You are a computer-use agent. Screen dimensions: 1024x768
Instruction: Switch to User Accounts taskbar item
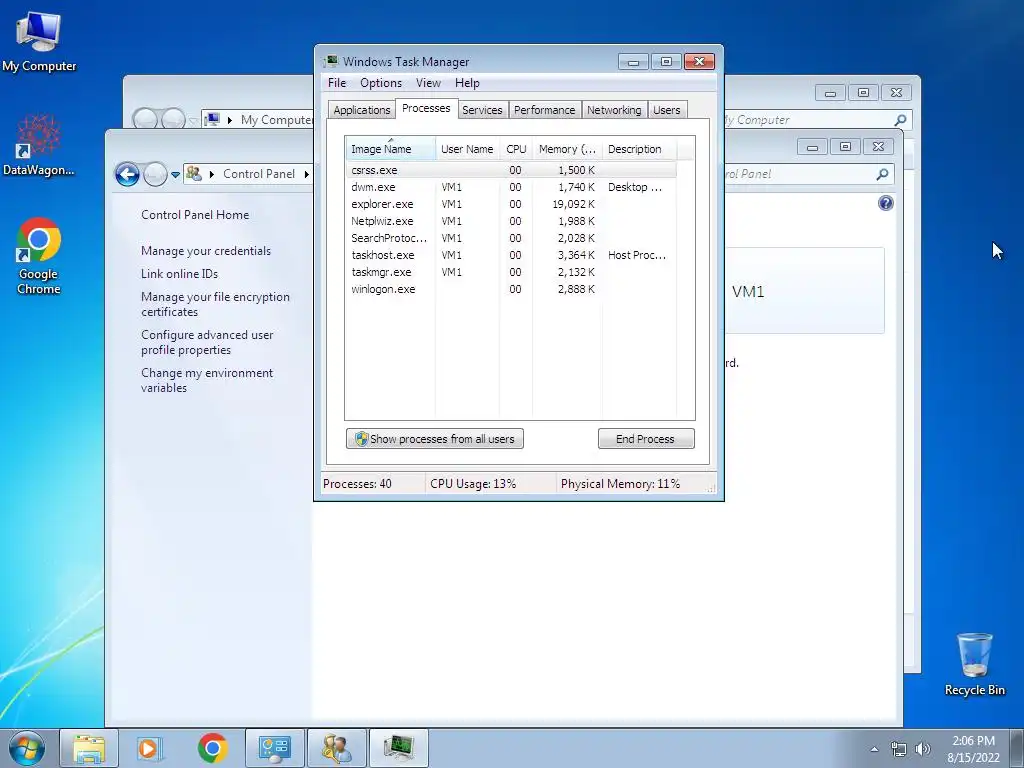pos(336,748)
